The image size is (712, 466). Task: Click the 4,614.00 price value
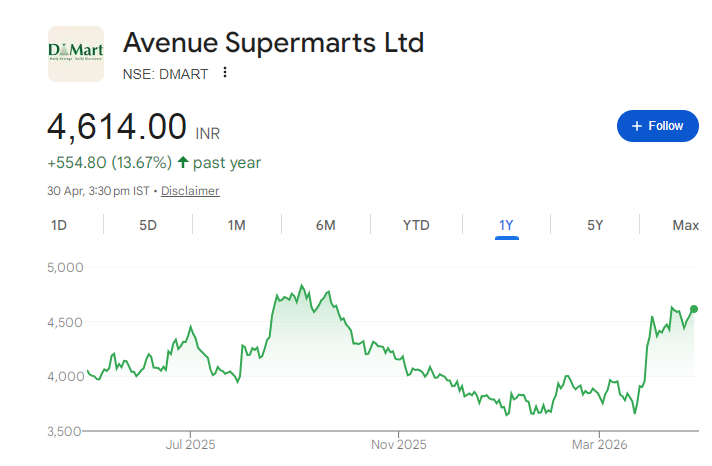tap(117, 126)
